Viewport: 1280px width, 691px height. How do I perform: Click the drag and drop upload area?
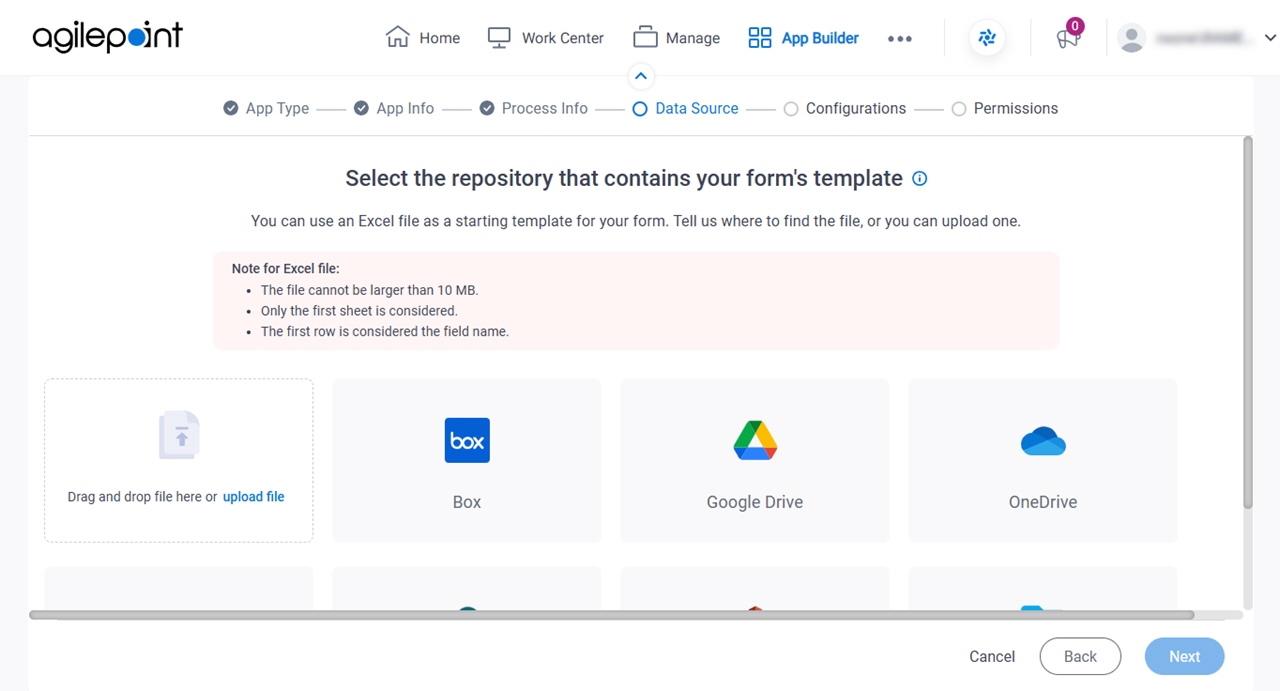coord(179,461)
